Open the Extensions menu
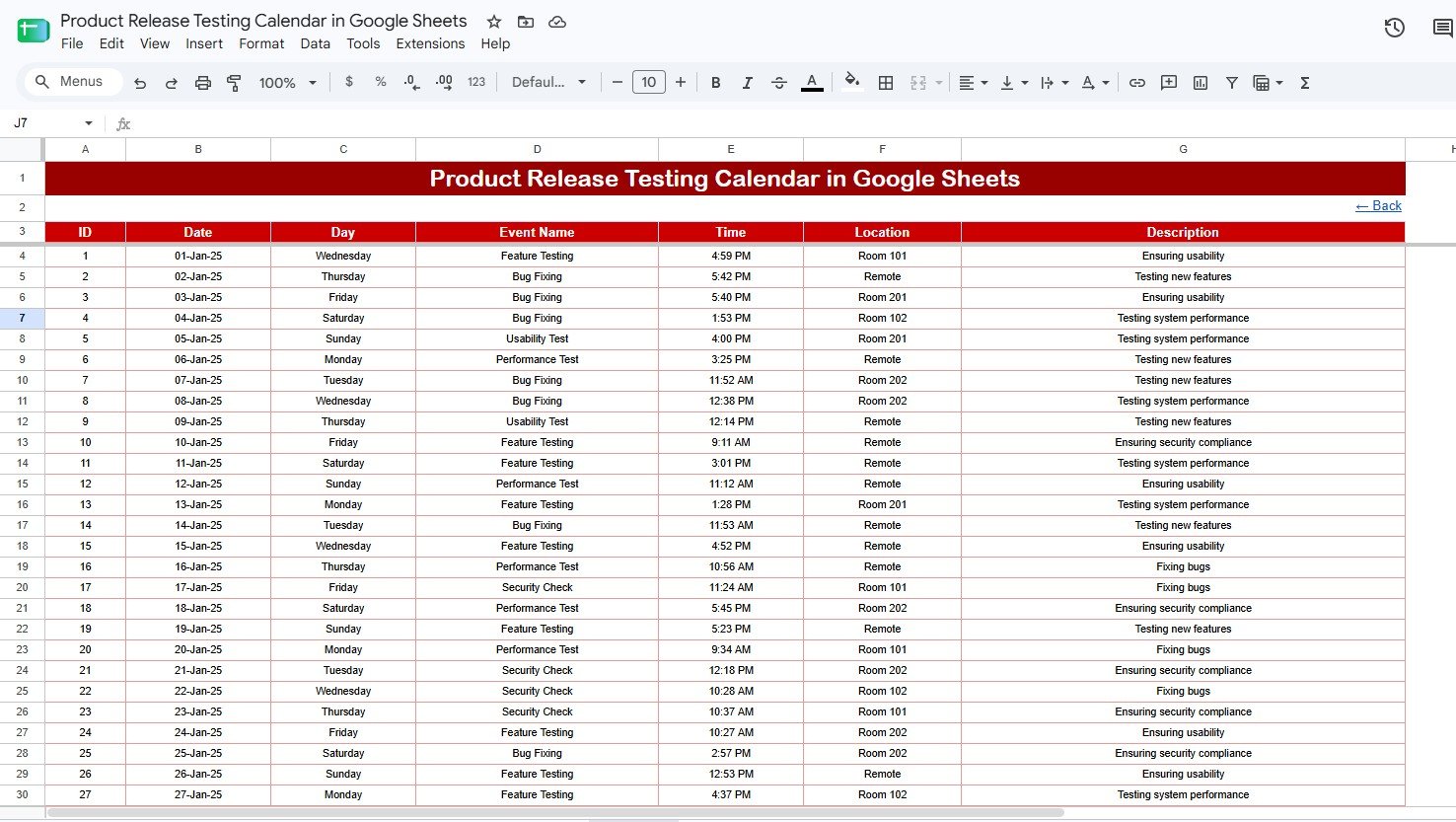1456x822 pixels. pos(430,43)
